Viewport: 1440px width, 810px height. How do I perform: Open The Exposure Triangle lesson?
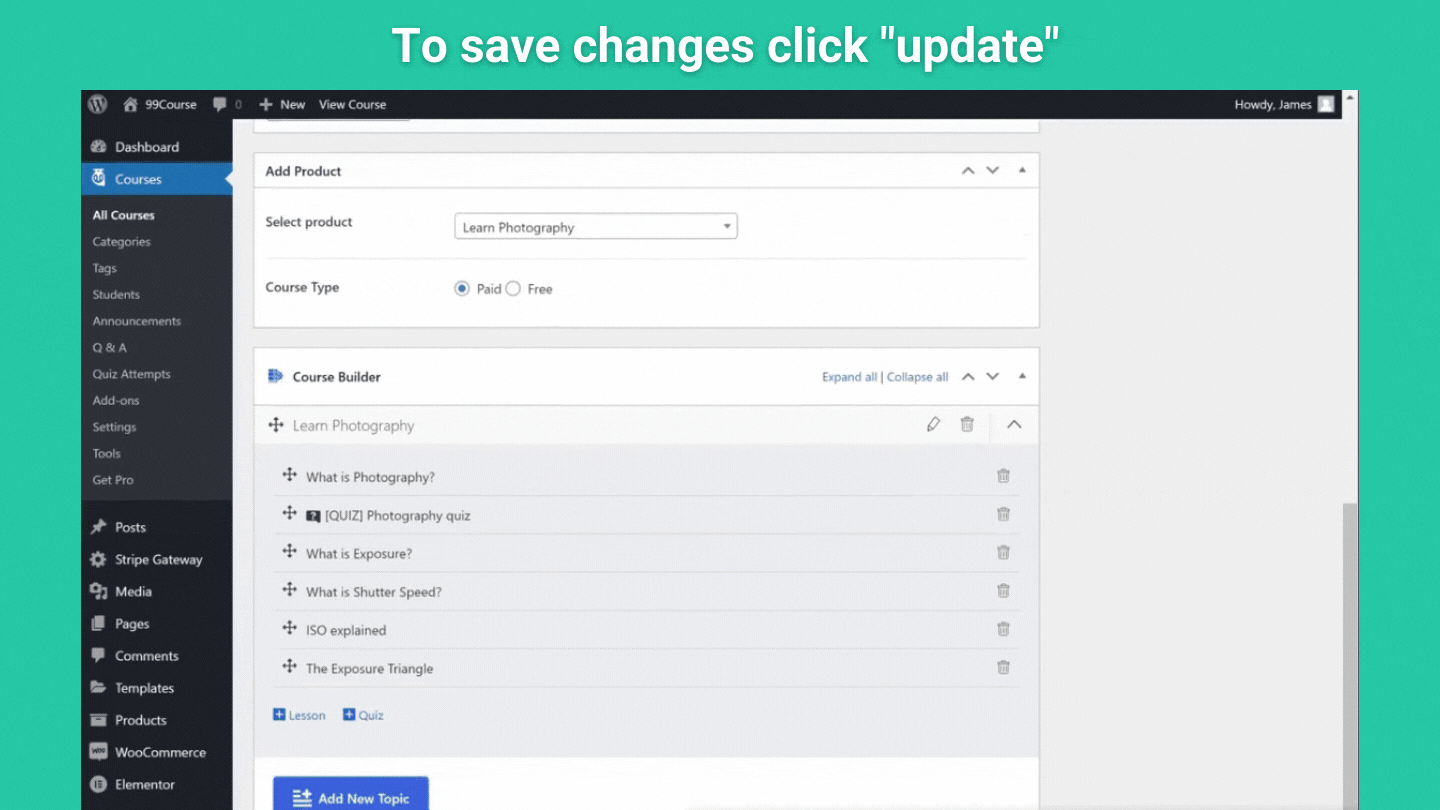click(x=369, y=669)
